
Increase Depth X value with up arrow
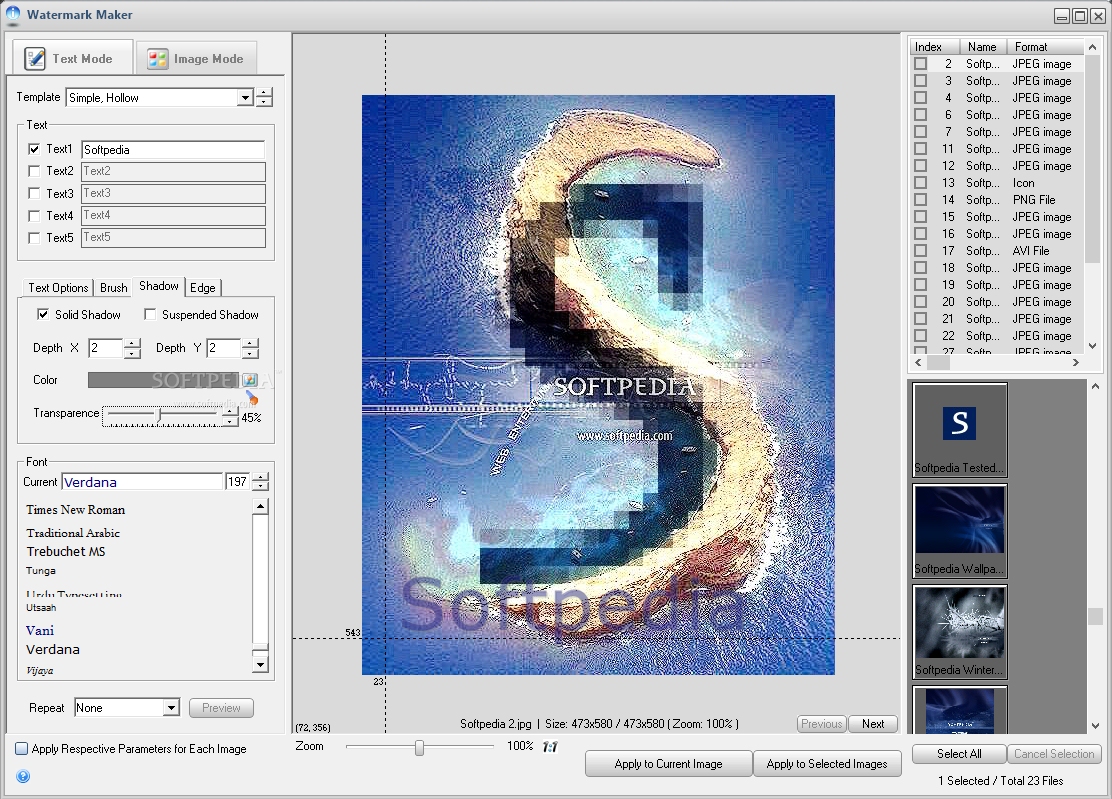[x=132, y=344]
